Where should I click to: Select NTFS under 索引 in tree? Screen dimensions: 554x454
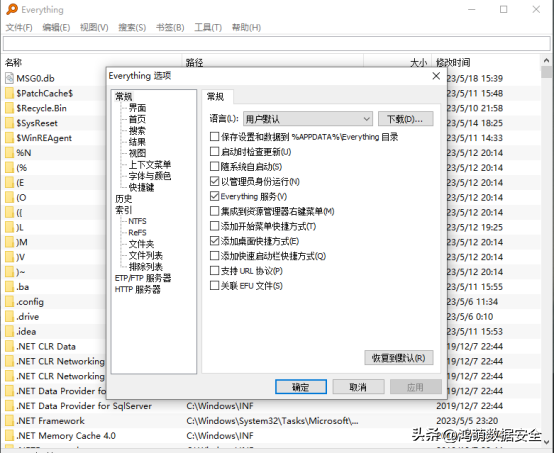tap(137, 221)
